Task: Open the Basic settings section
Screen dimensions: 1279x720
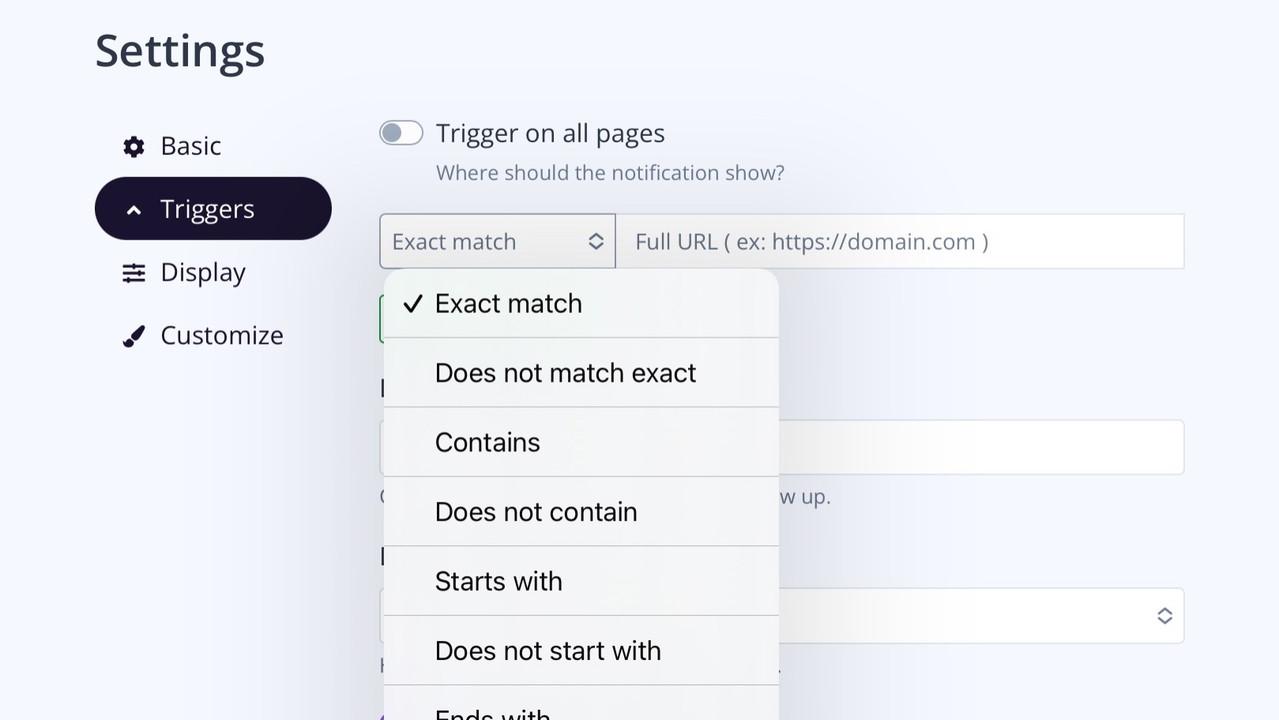Action: [190, 146]
